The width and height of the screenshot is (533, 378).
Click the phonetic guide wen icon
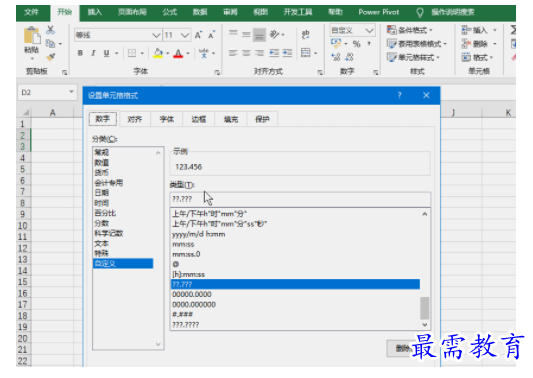tap(204, 53)
